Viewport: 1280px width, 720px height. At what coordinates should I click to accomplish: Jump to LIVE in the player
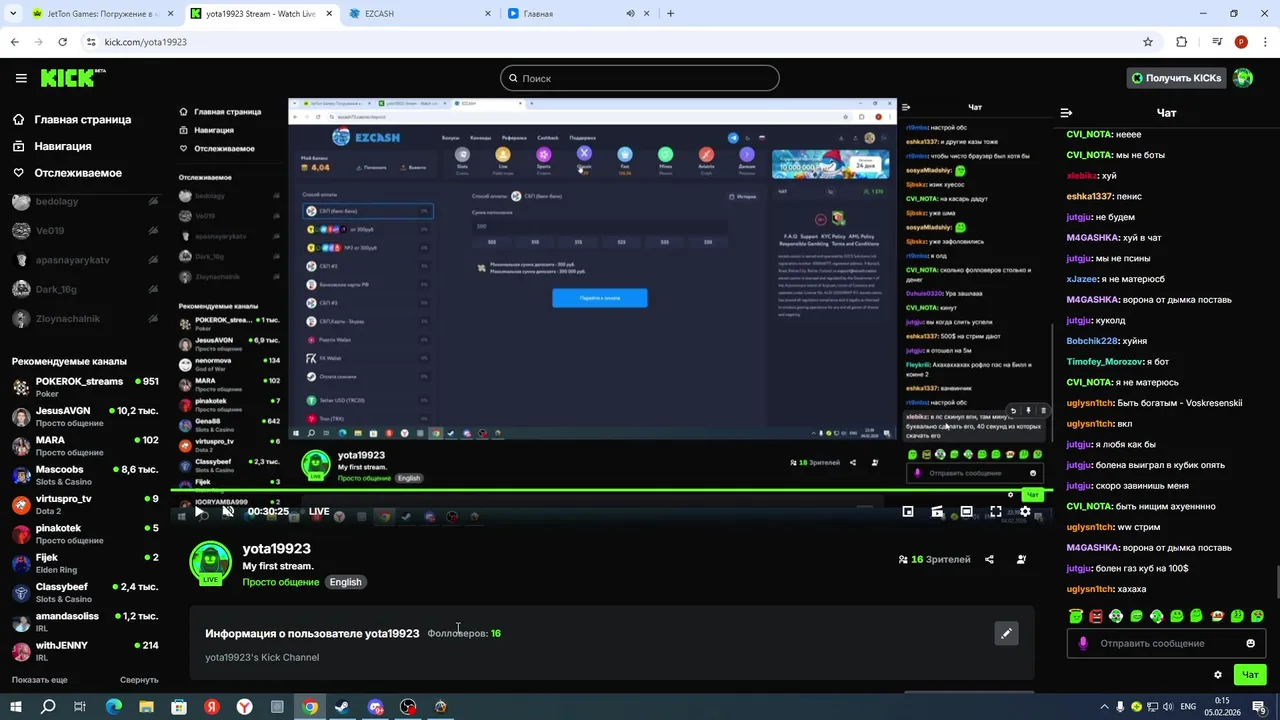tap(319, 511)
